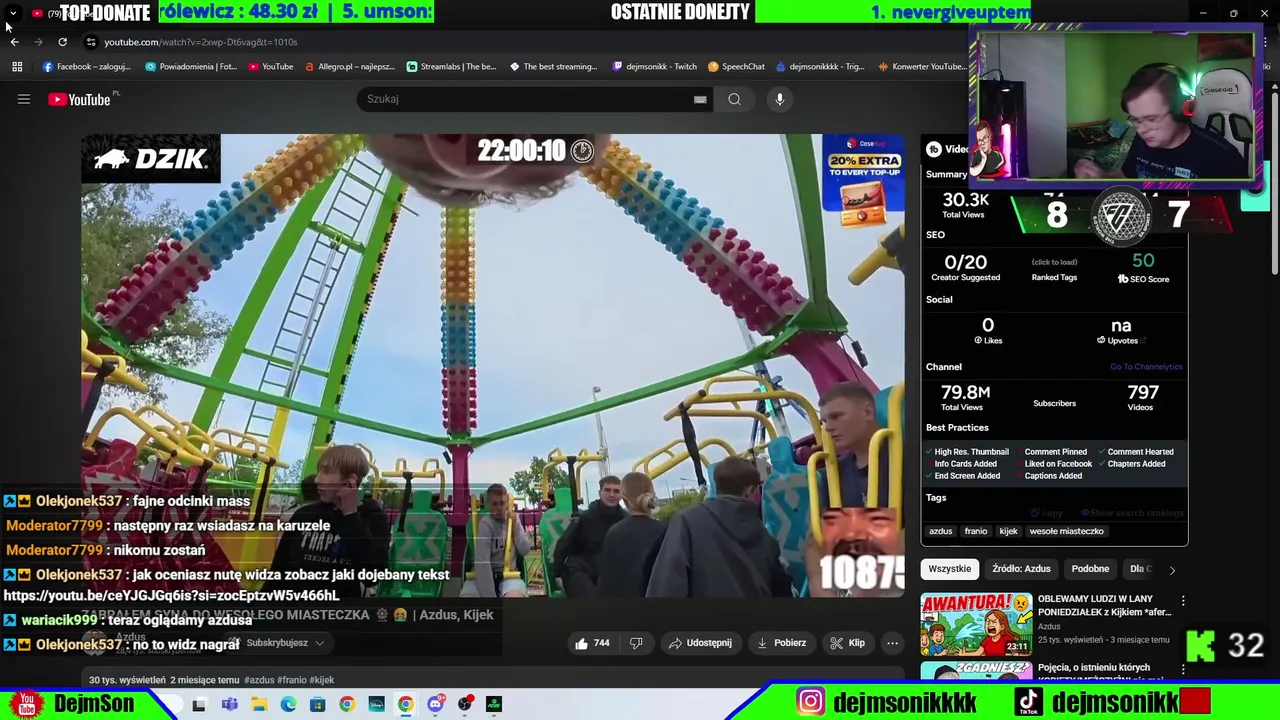Select the Źródło: Azdus filter chip
This screenshot has height=720, width=1280.
coord(1021,569)
